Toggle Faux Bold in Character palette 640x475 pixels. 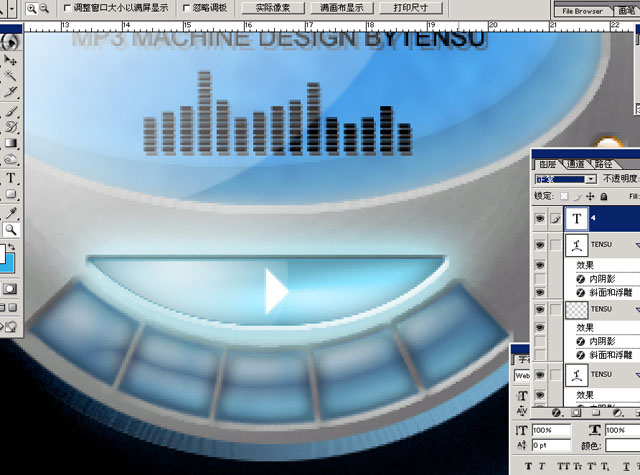(x=529, y=466)
